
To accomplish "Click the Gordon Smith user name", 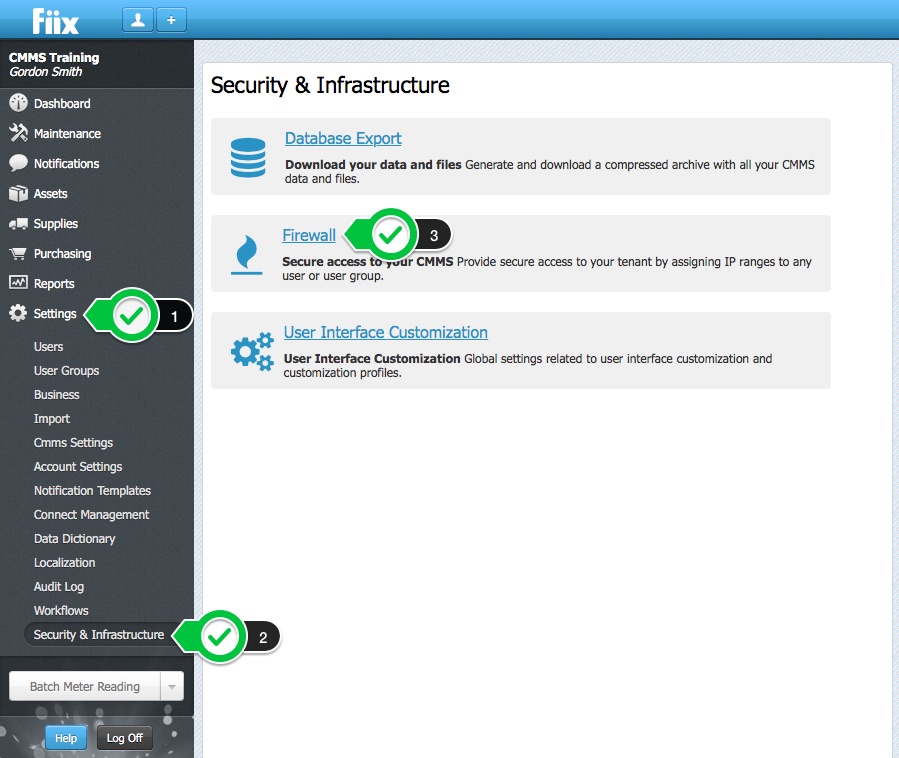I will click(x=46, y=72).
